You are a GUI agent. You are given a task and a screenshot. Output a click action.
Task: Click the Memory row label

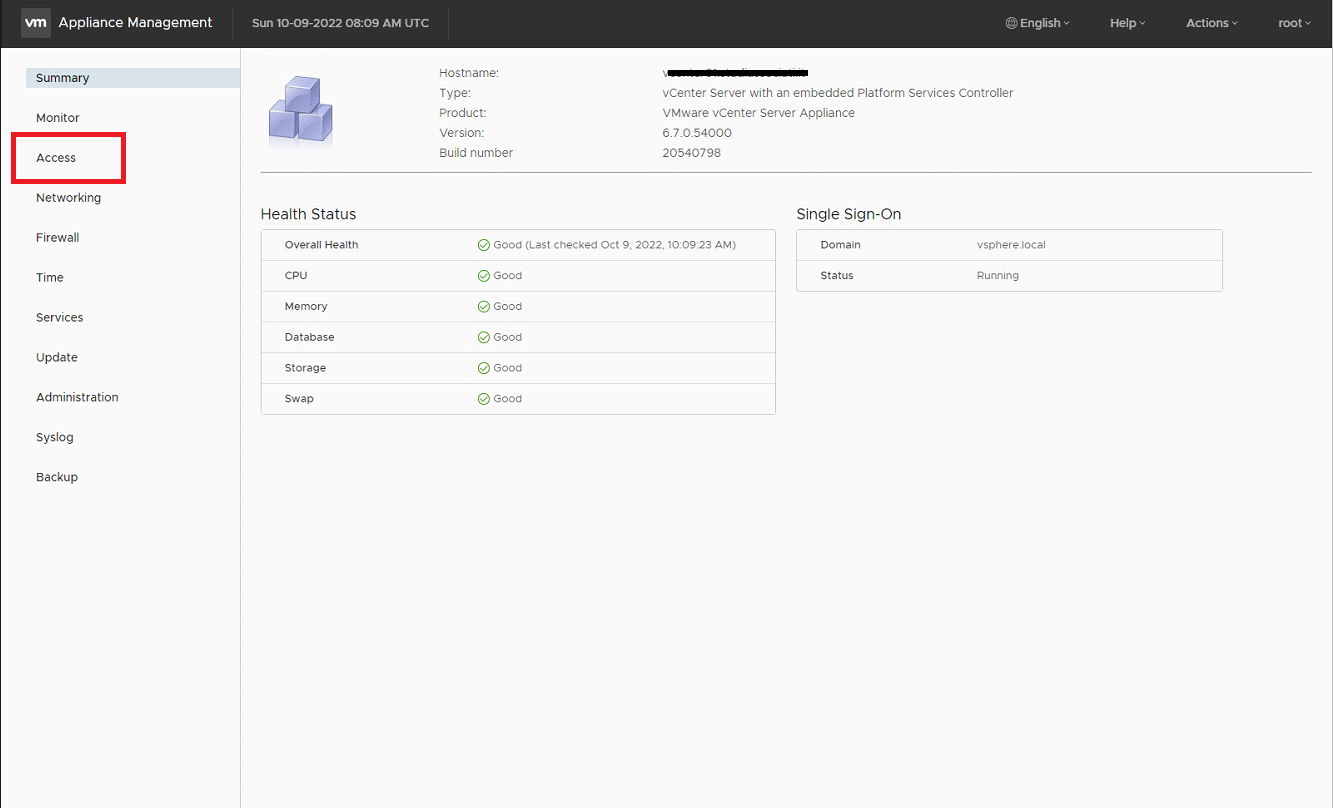[x=306, y=307]
